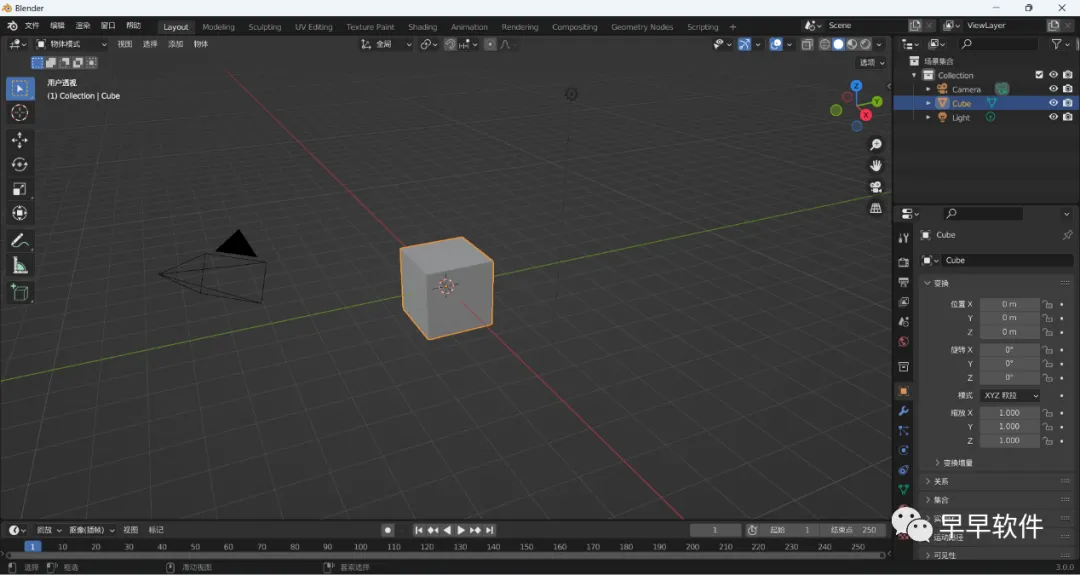Open the Output properties tab

904,282
